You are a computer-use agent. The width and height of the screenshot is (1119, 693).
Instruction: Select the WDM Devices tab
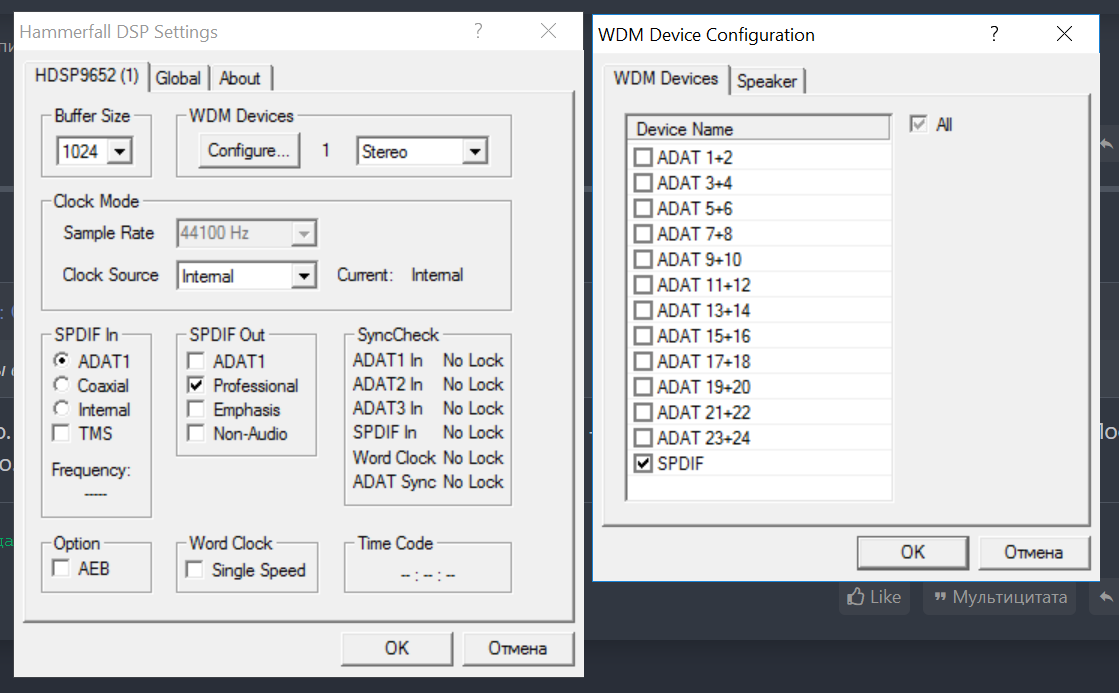click(x=666, y=79)
